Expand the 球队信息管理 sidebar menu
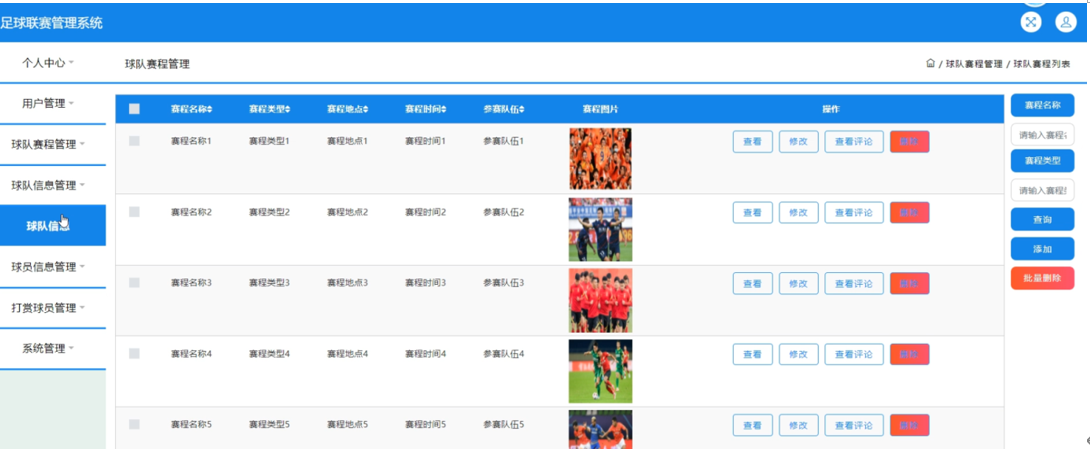The width and height of the screenshot is (1090, 449). [x=49, y=186]
